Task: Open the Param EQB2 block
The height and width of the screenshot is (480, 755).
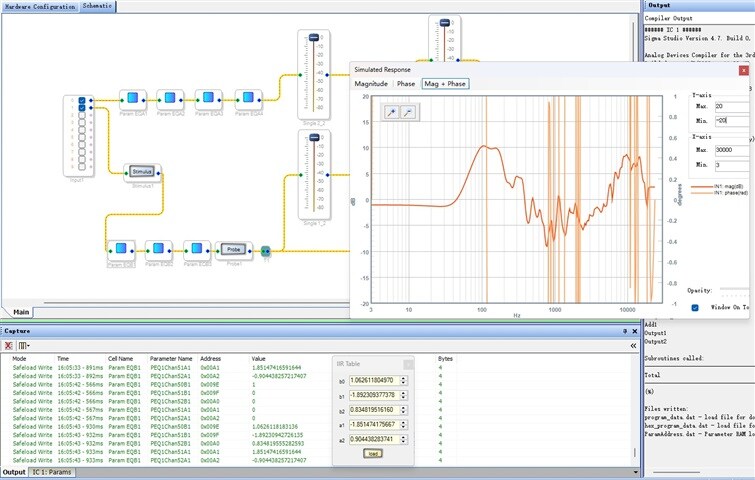Action: 158,250
